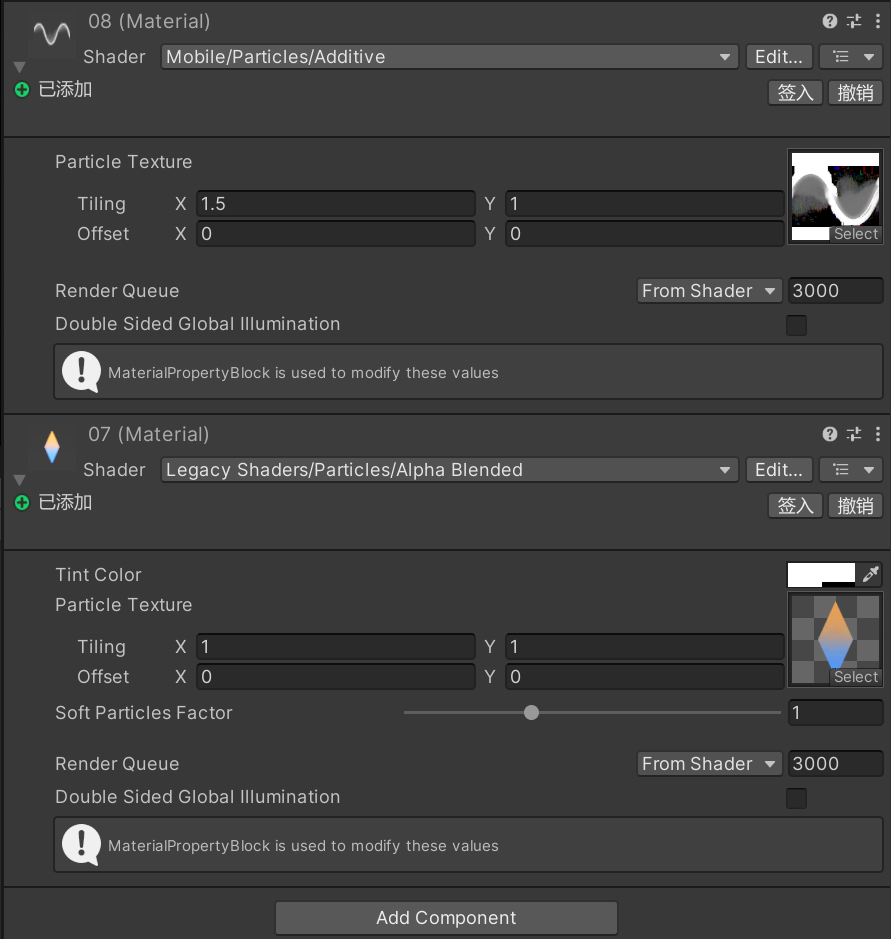Image resolution: width=891 pixels, height=939 pixels.
Task: Open shader list options for 08 material
Action: pos(851,57)
